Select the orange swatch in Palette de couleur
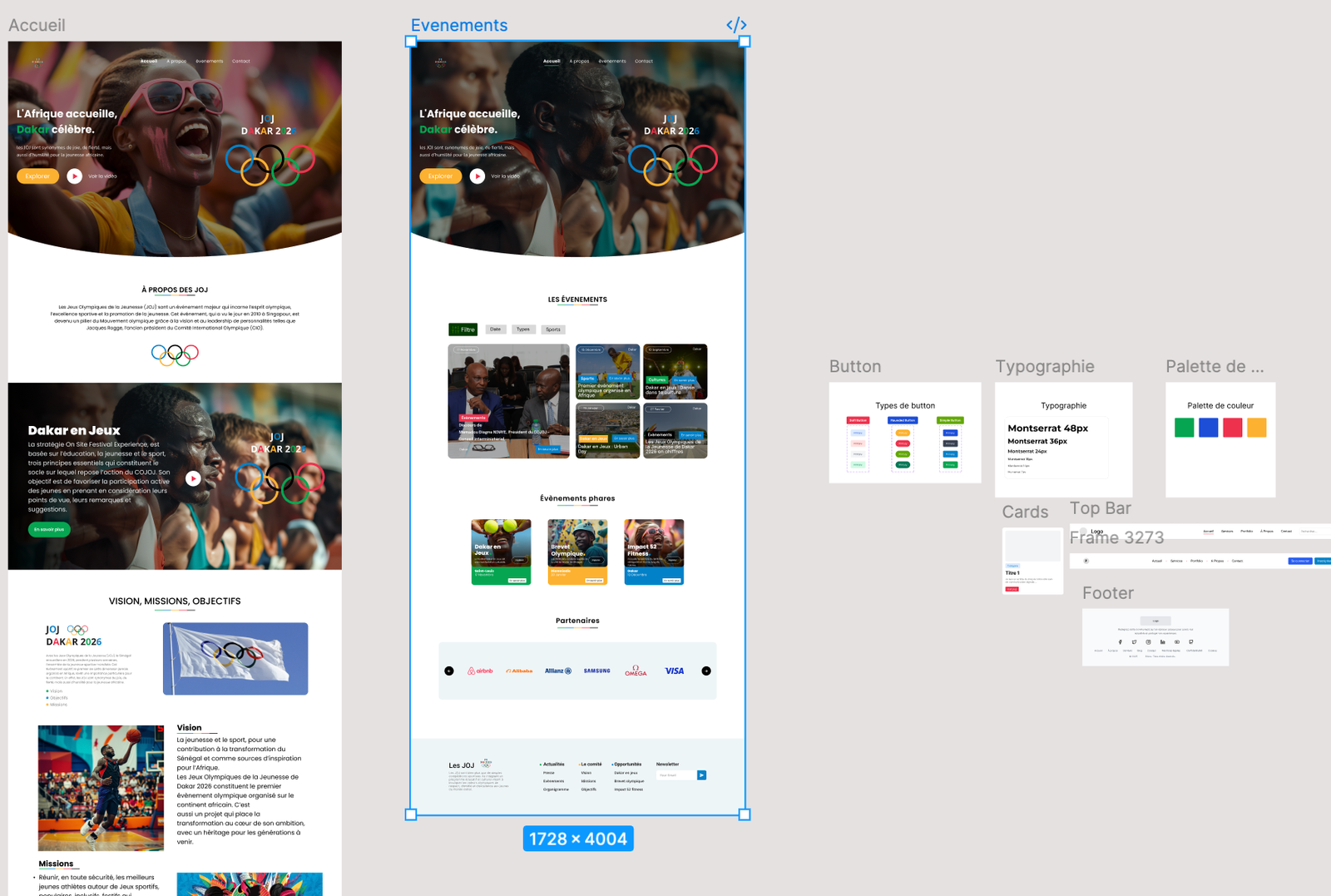The height and width of the screenshot is (896, 1331). pyautogui.click(x=1257, y=428)
